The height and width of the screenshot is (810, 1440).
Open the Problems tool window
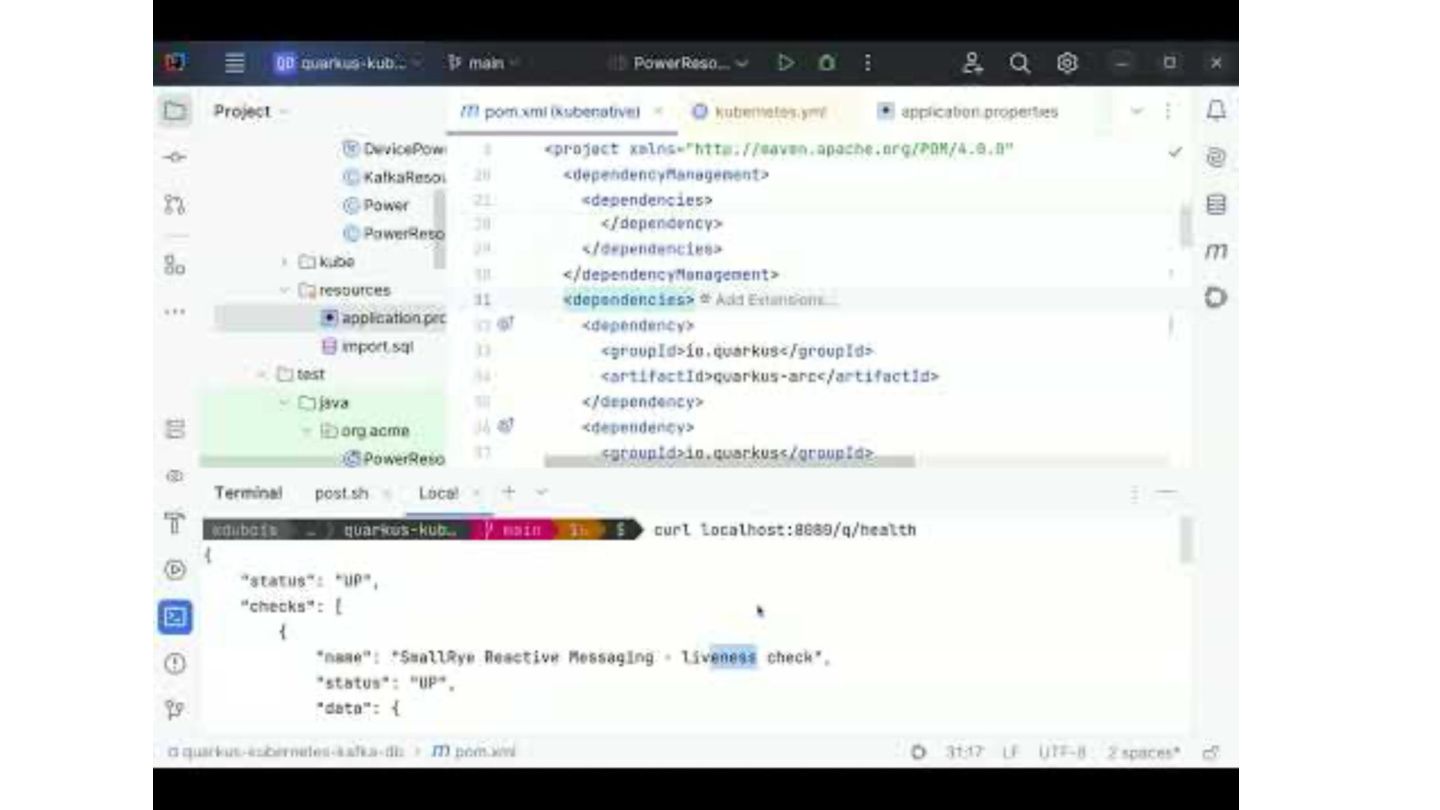(x=175, y=663)
